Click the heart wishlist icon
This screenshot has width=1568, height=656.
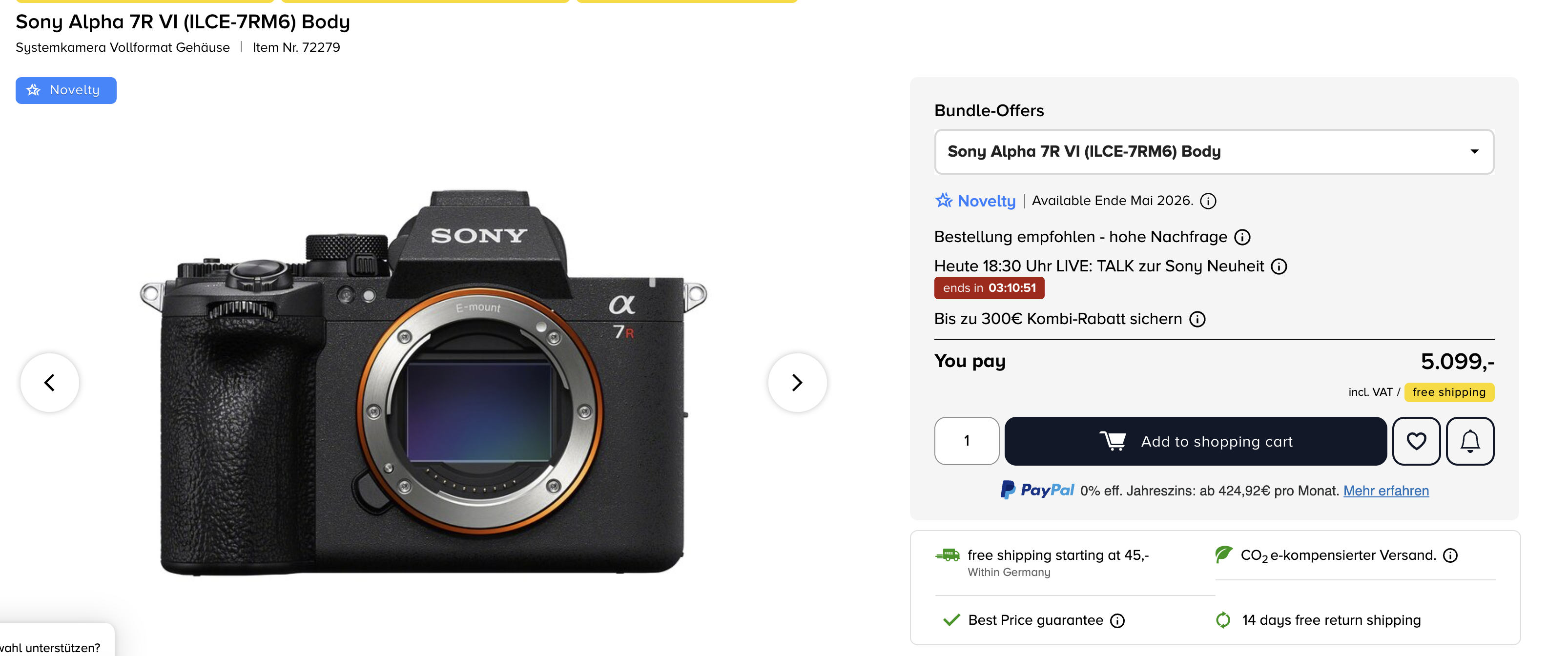pyautogui.click(x=1416, y=441)
